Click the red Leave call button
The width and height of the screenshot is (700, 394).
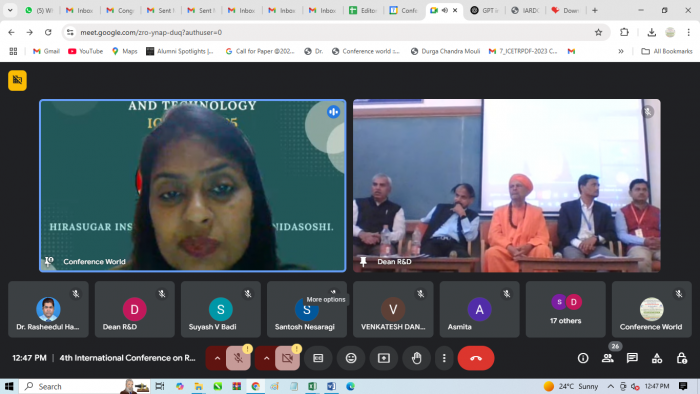(476, 358)
